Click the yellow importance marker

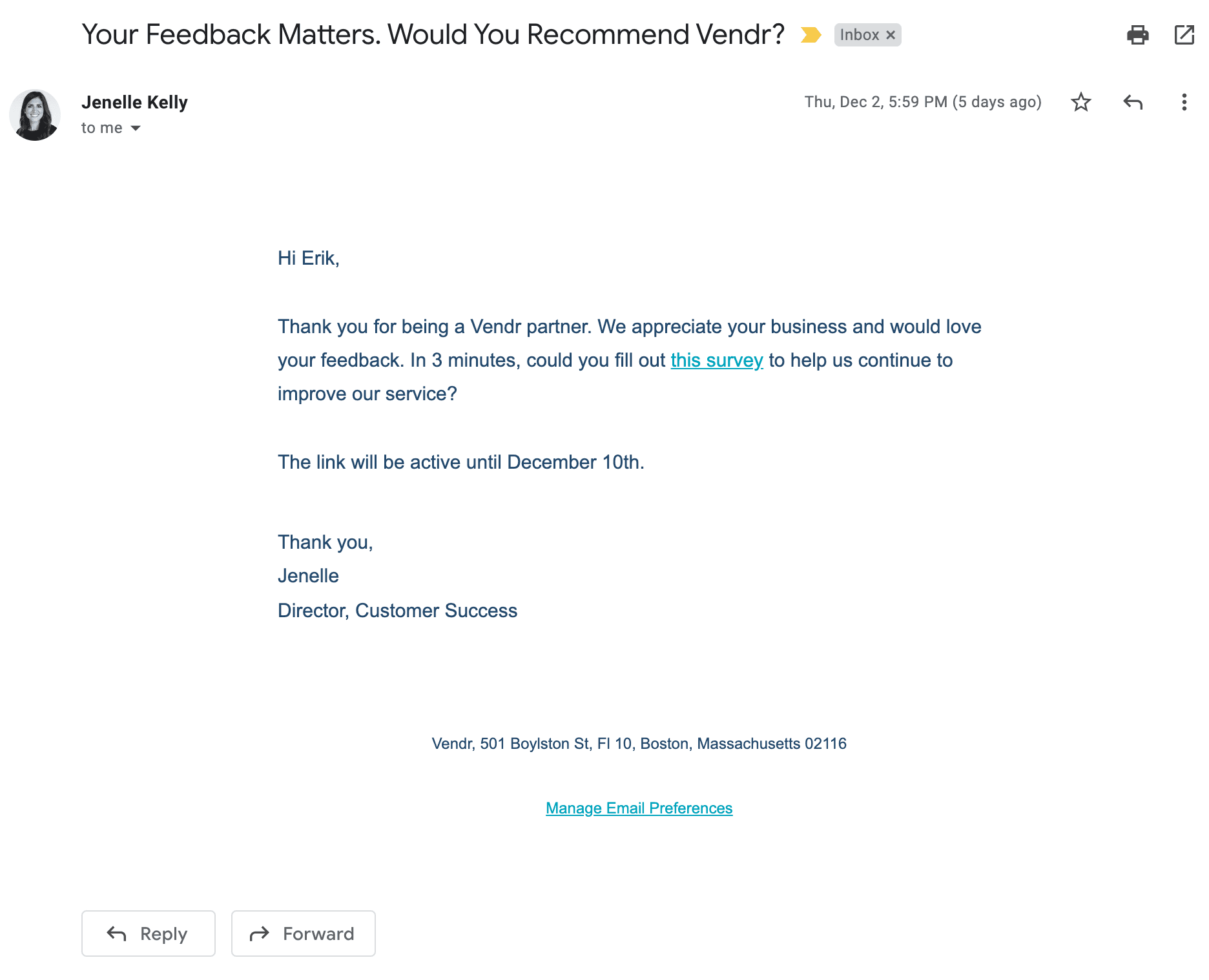point(810,35)
